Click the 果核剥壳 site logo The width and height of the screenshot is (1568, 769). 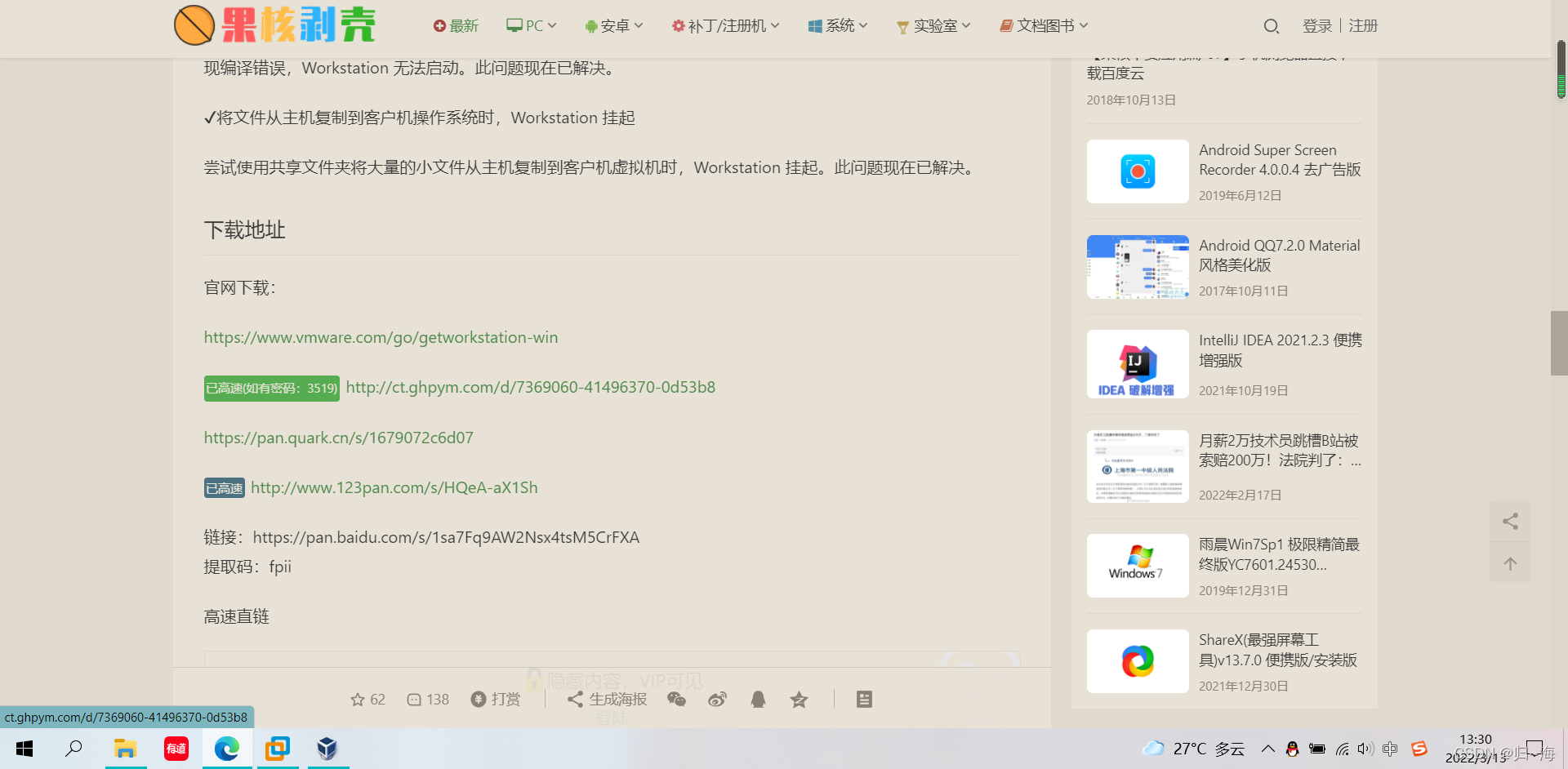(x=274, y=24)
